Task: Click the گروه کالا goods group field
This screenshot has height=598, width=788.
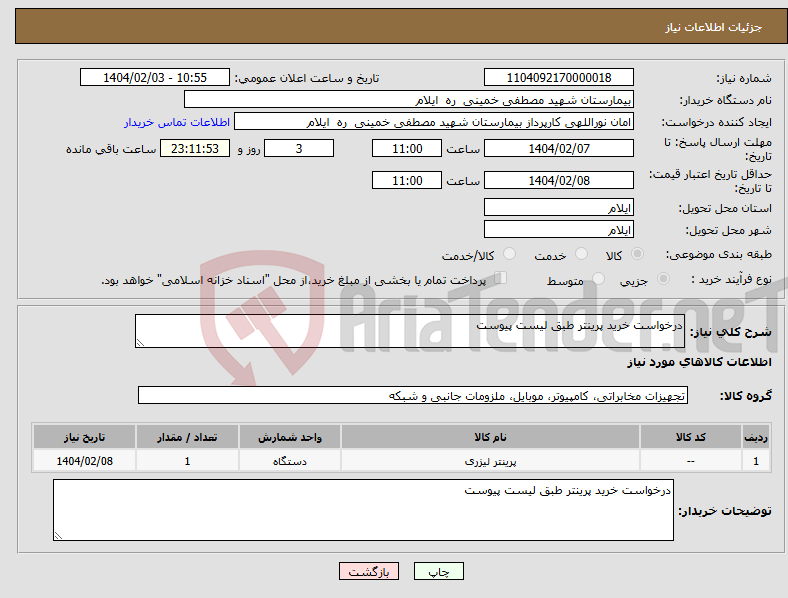Action: 413,395
